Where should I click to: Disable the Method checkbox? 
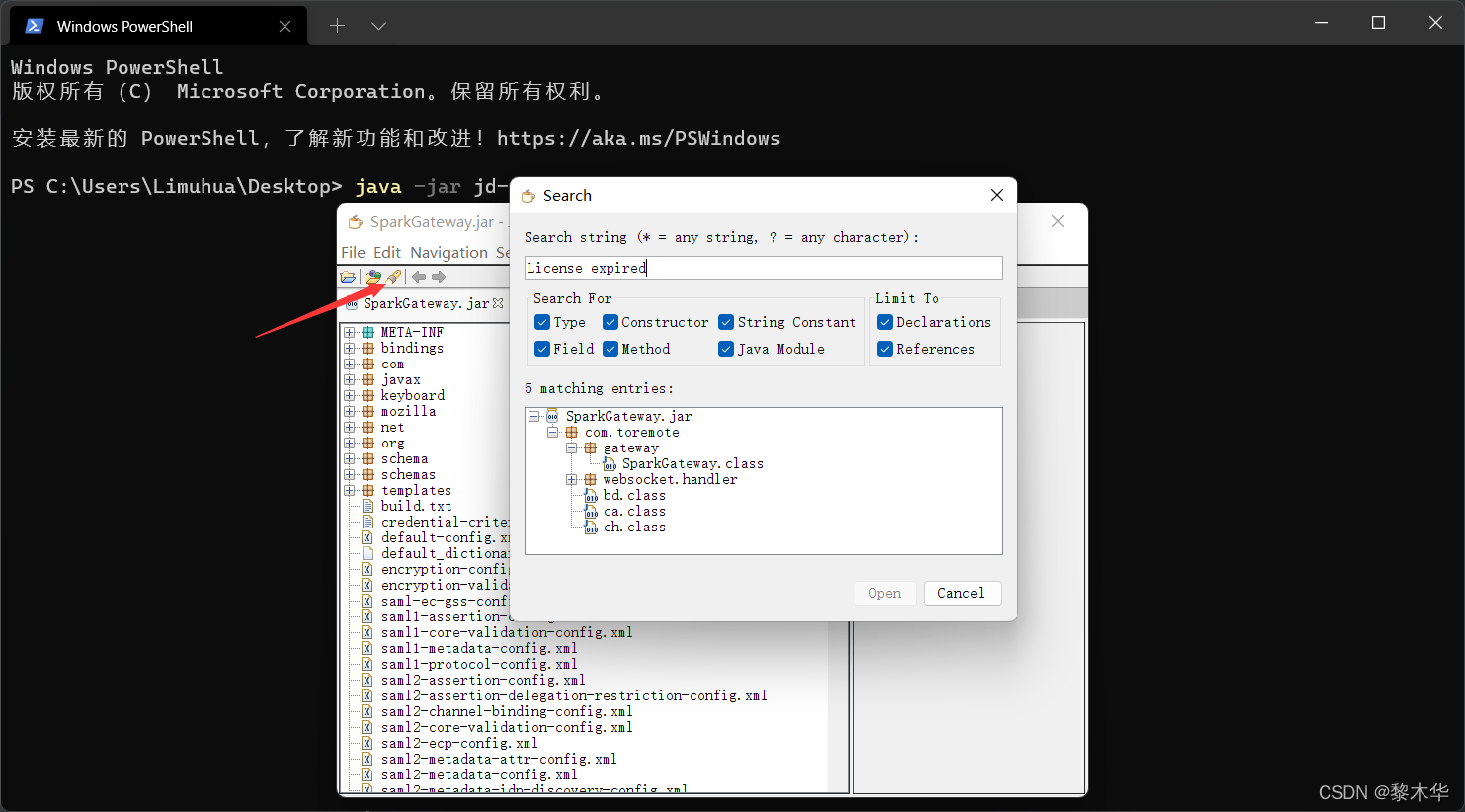coord(610,349)
